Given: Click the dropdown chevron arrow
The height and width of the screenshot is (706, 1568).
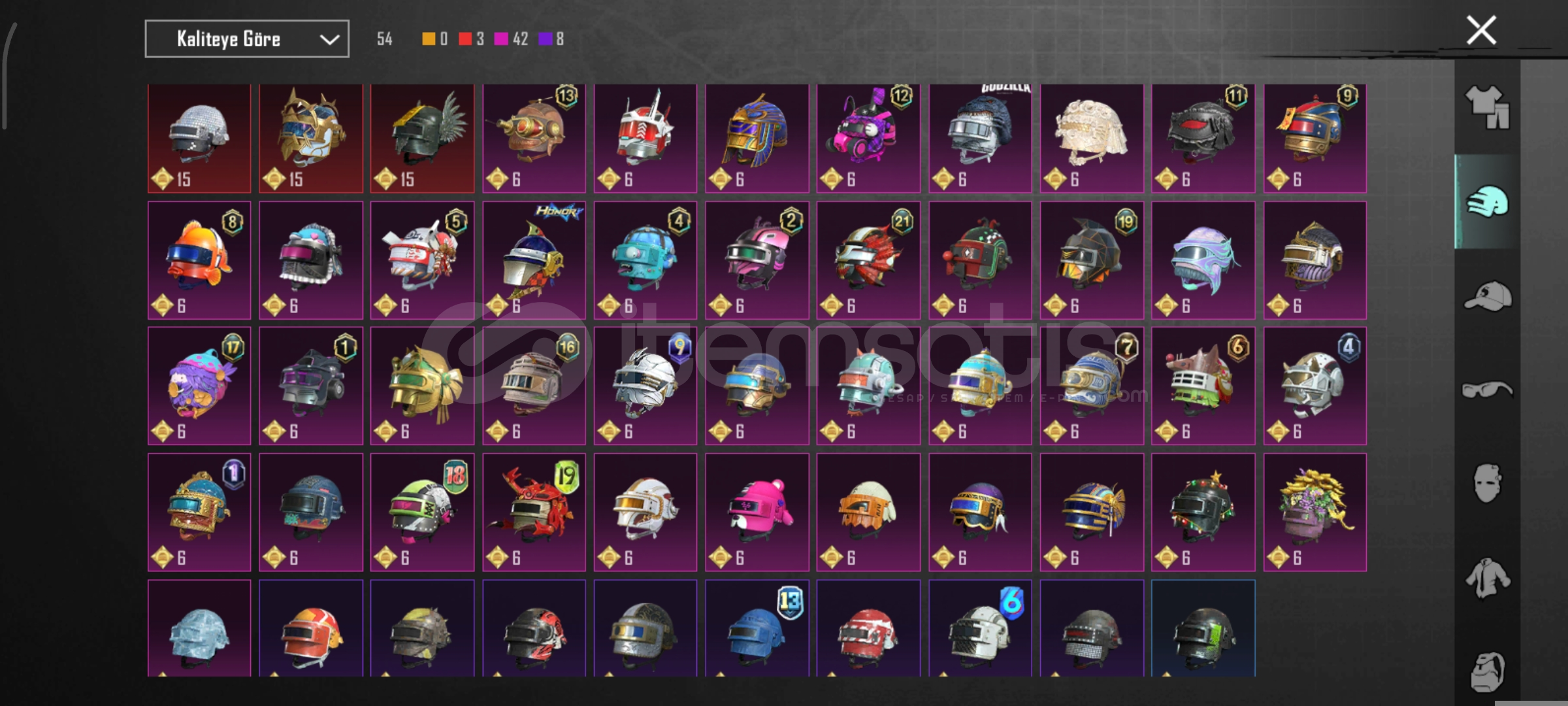Looking at the screenshot, I should coord(329,40).
